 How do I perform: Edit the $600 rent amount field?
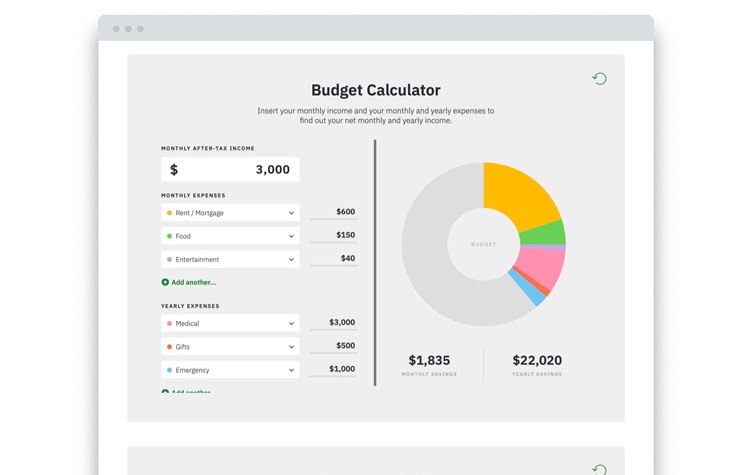point(333,212)
